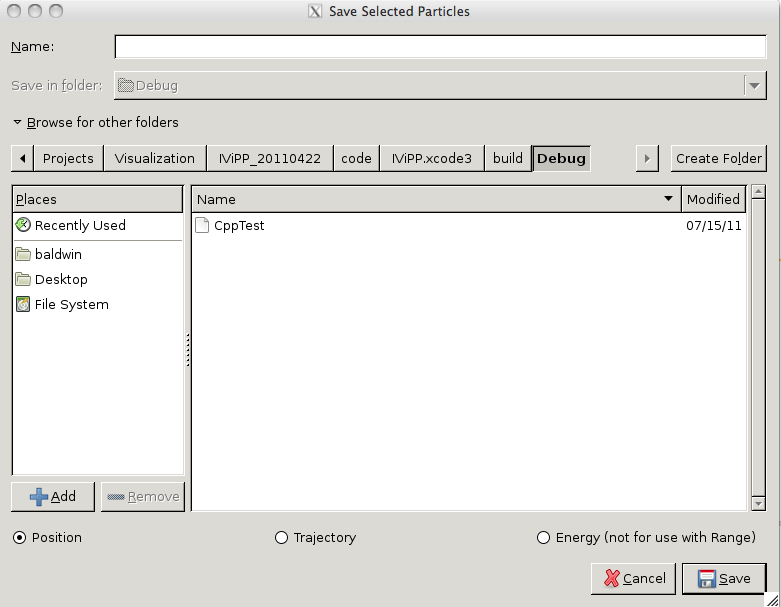Image resolution: width=781 pixels, height=607 pixels.
Task: Select the CppTest file
Action: [469, 226]
